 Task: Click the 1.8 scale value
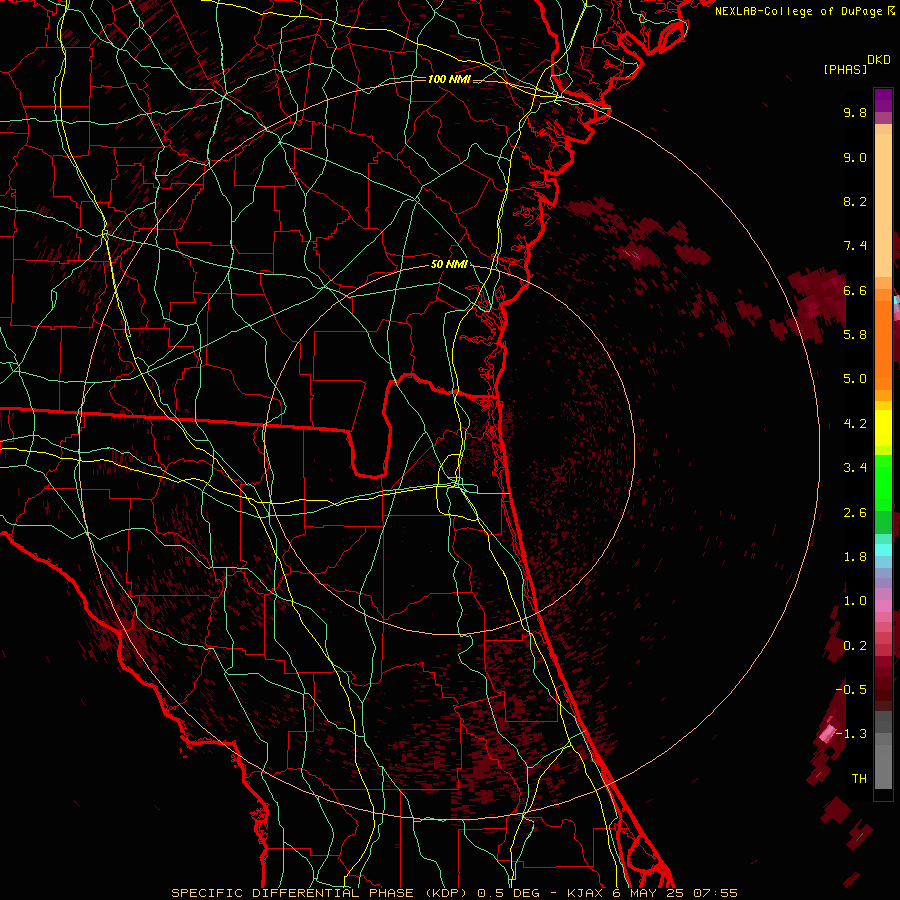point(855,557)
